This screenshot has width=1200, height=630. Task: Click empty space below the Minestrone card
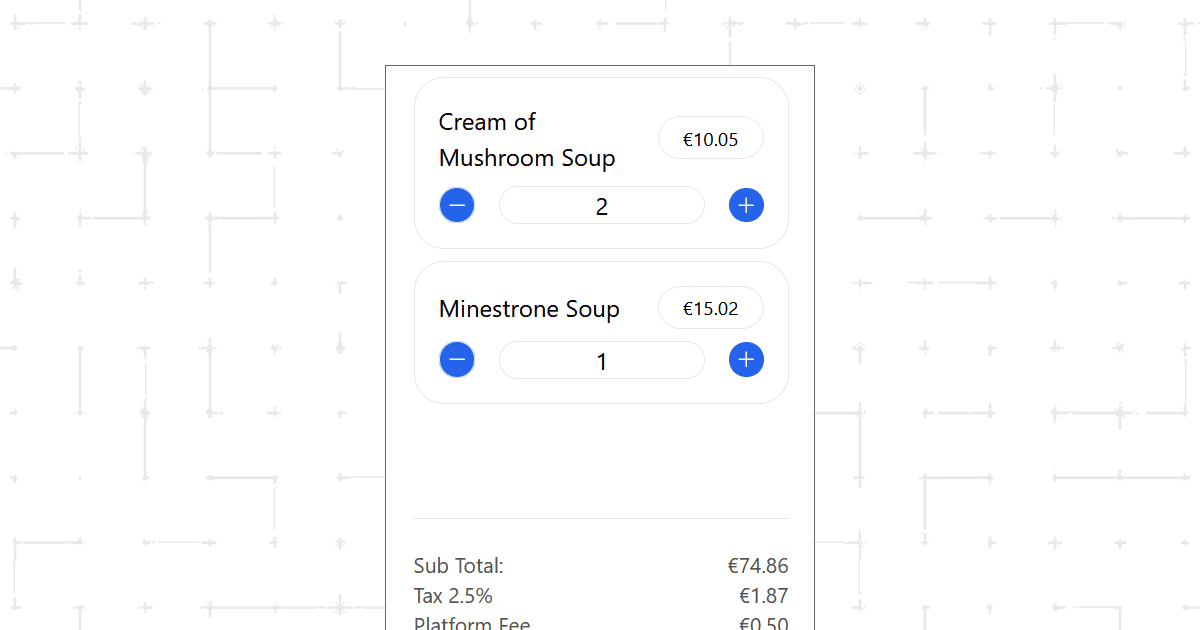601,460
